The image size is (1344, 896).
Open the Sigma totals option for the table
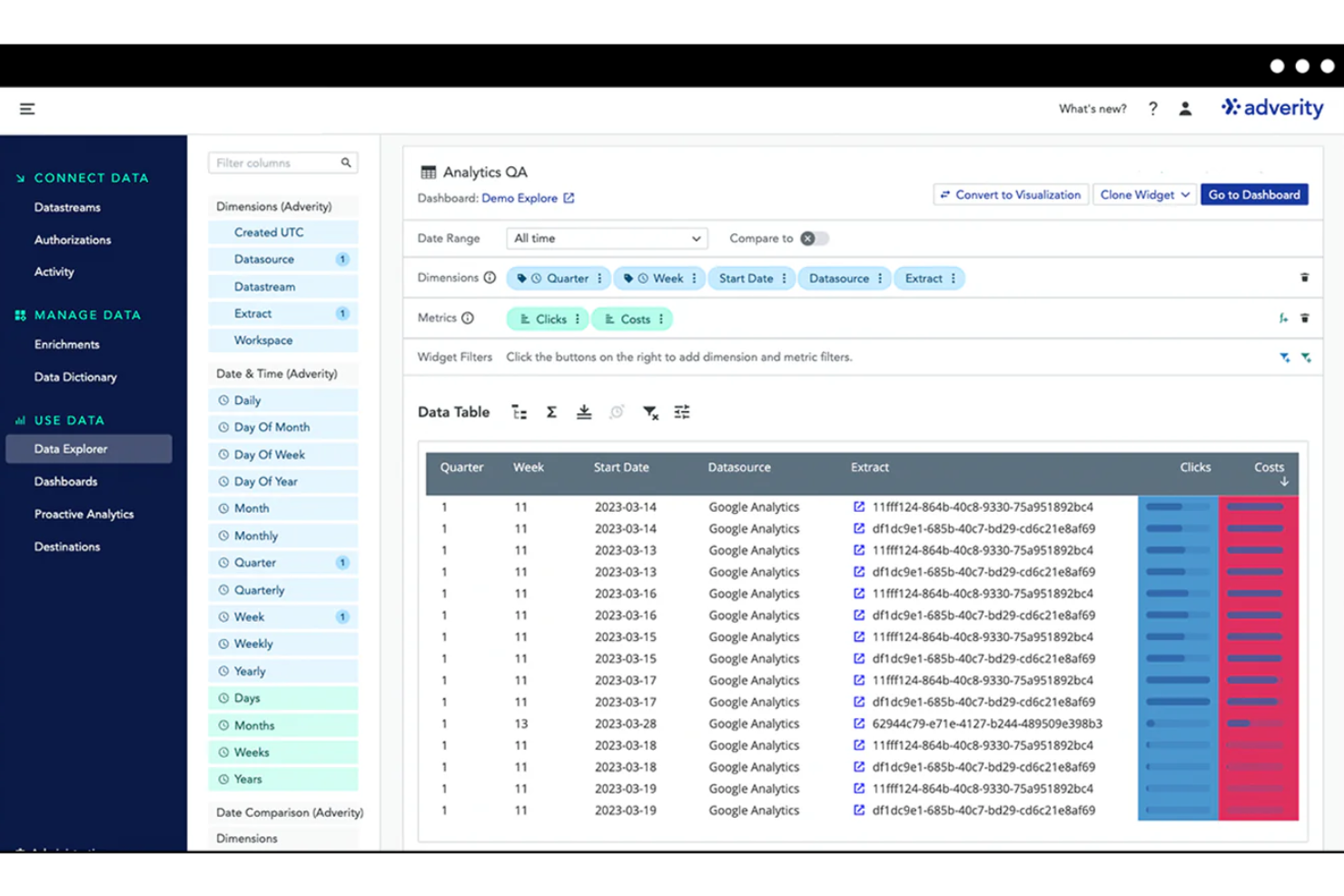tap(551, 411)
